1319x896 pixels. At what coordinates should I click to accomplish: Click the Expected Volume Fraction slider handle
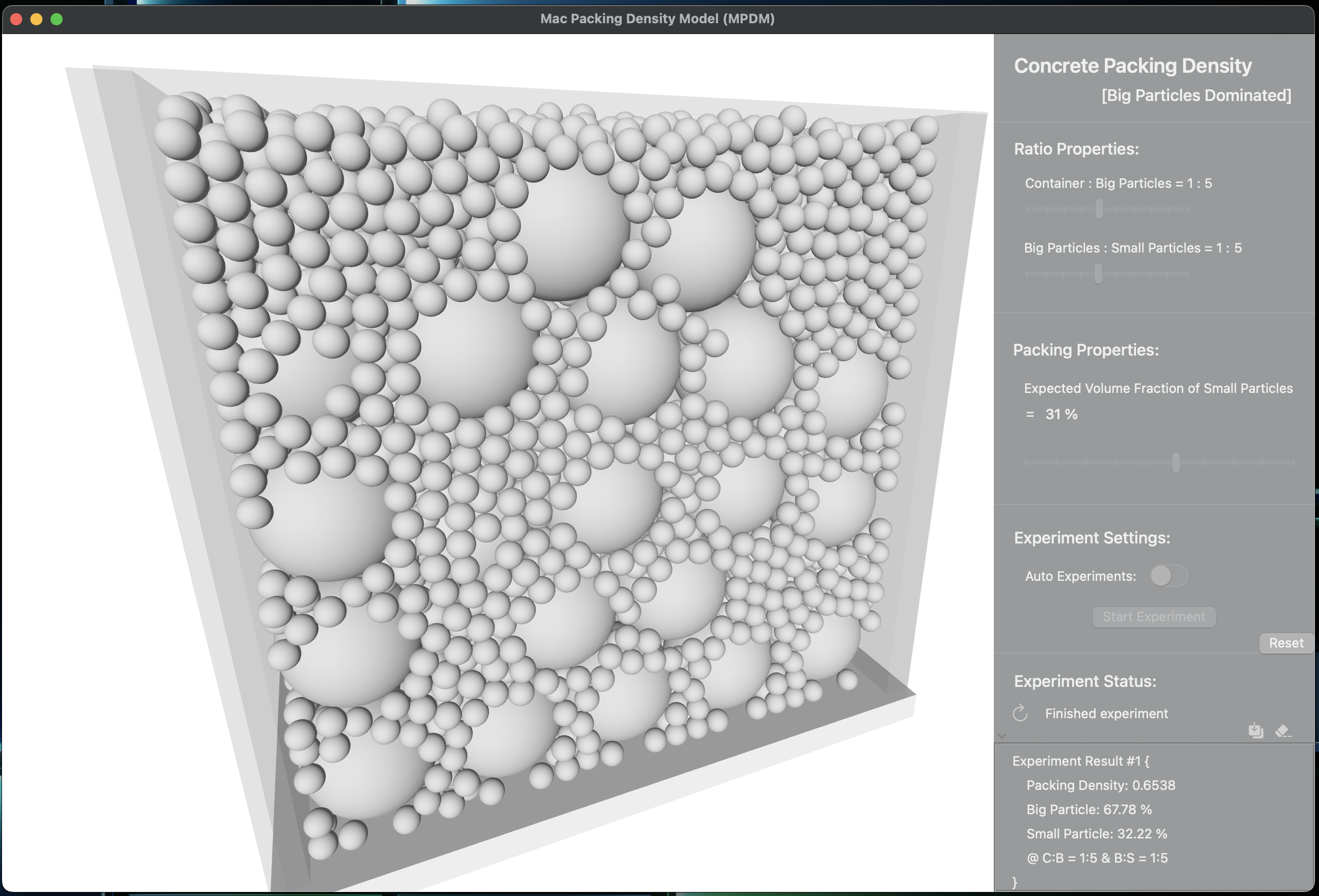click(1176, 463)
